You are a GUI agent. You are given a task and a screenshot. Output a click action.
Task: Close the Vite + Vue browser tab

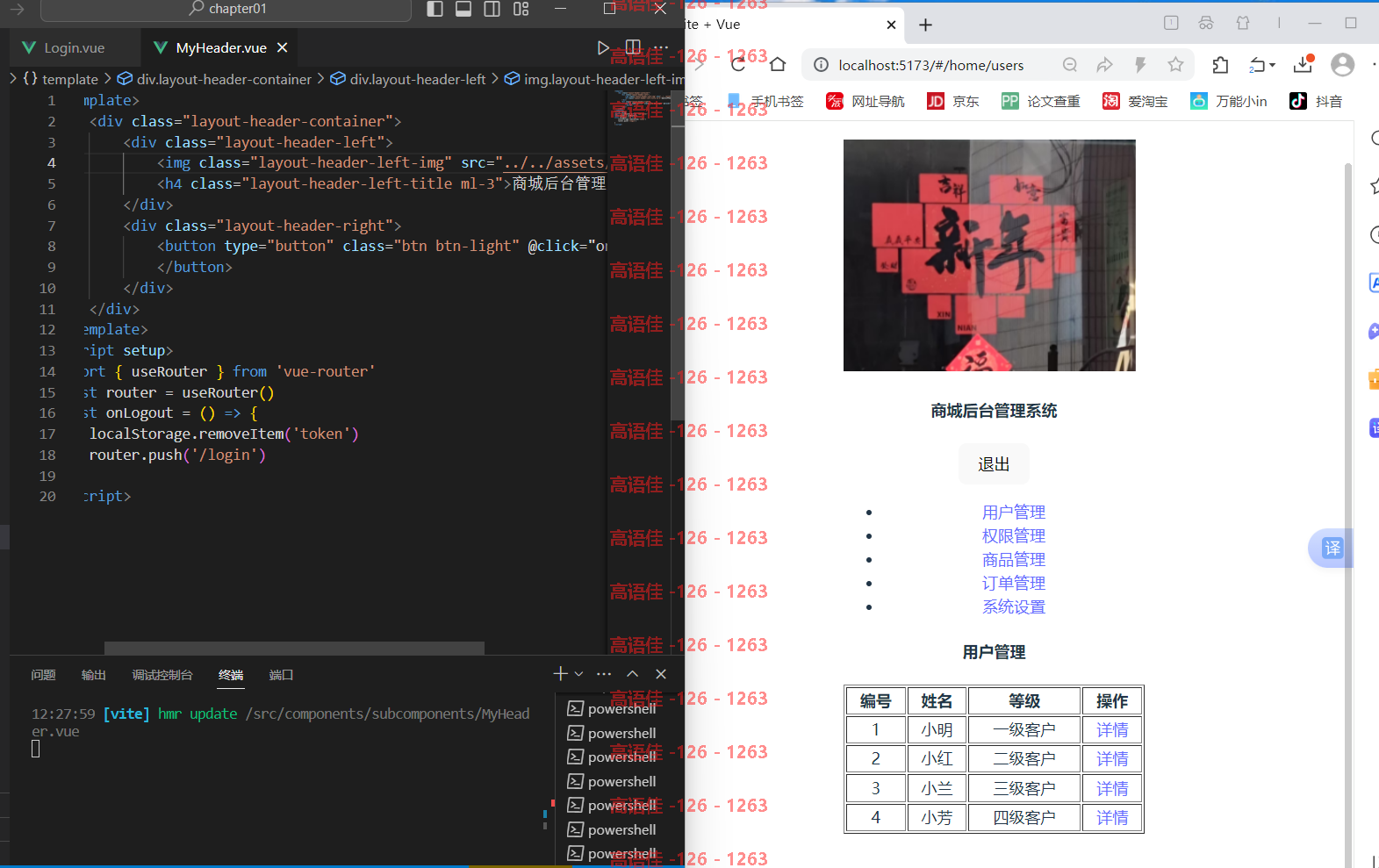pos(891,25)
